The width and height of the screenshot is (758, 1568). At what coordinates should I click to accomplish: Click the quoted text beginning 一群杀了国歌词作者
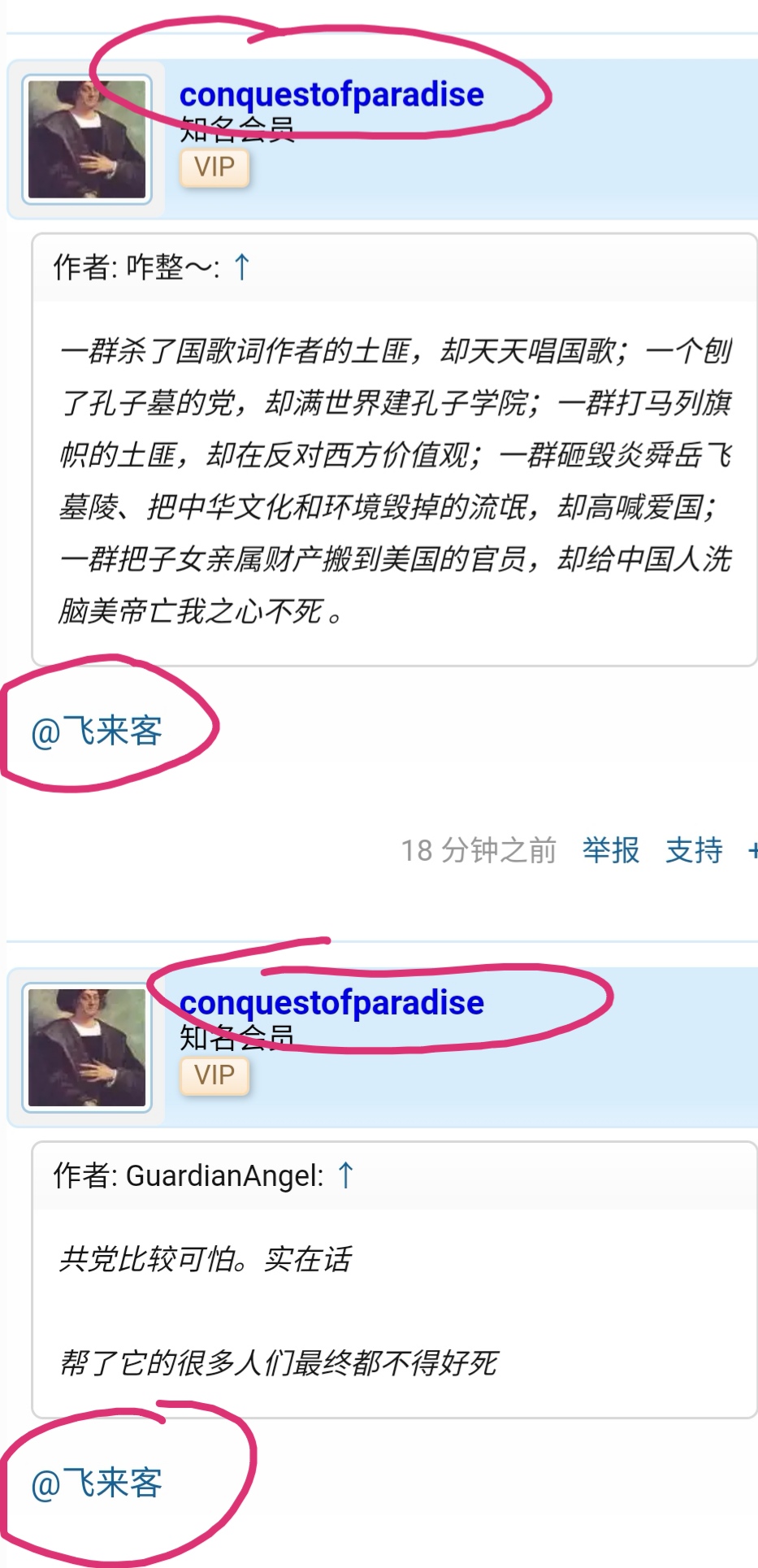pyautogui.click(x=396, y=480)
